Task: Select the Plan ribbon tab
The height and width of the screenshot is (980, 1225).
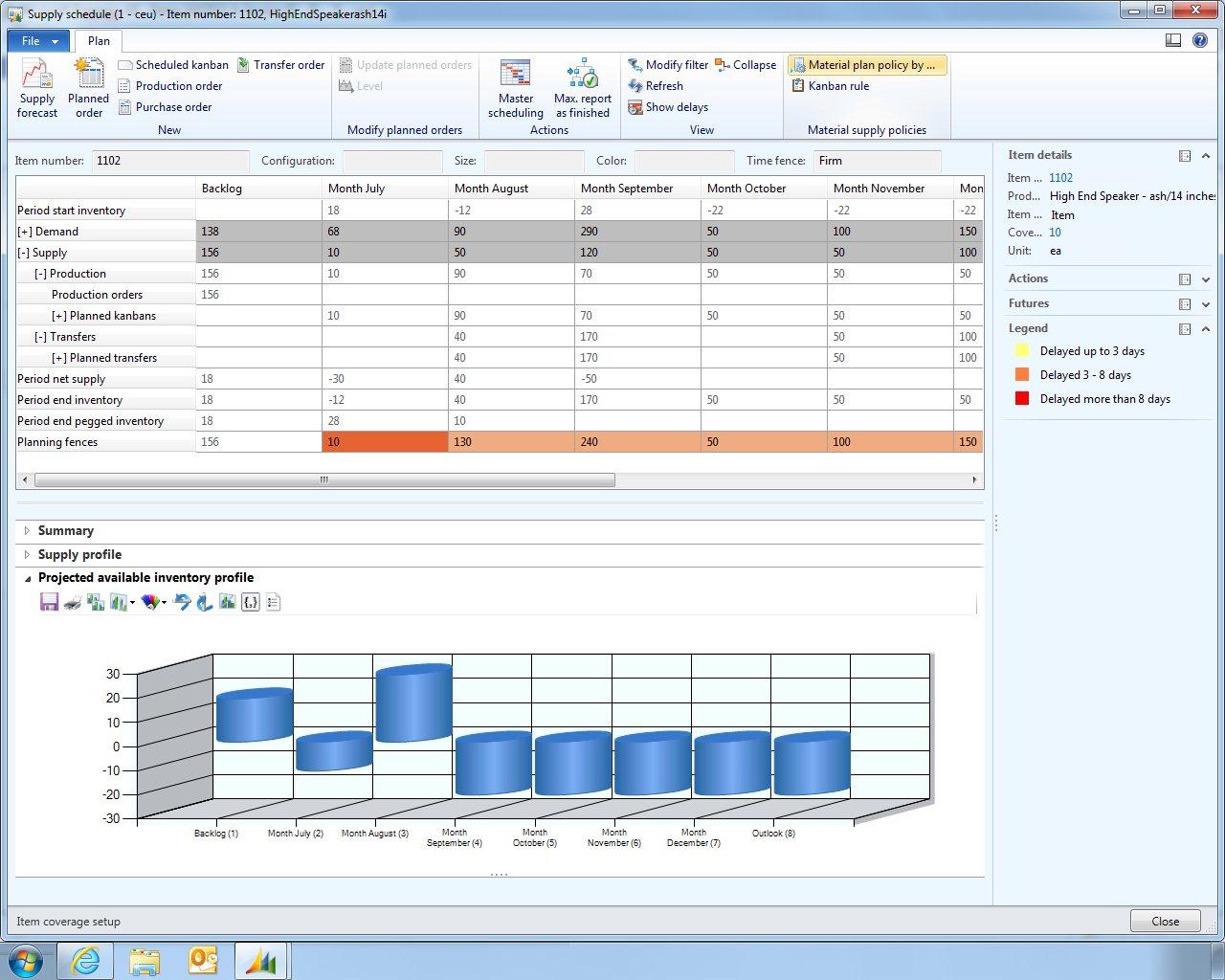Action: pyautogui.click(x=99, y=40)
